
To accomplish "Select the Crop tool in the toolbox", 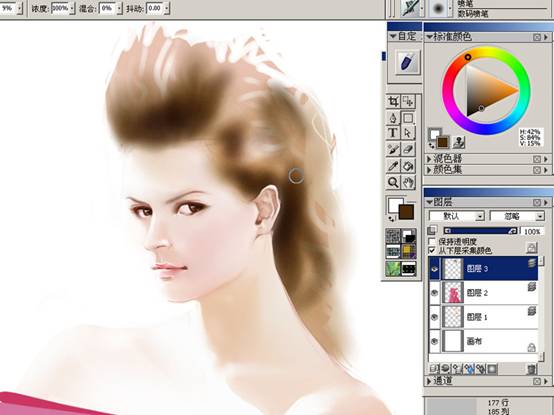I will (x=393, y=102).
